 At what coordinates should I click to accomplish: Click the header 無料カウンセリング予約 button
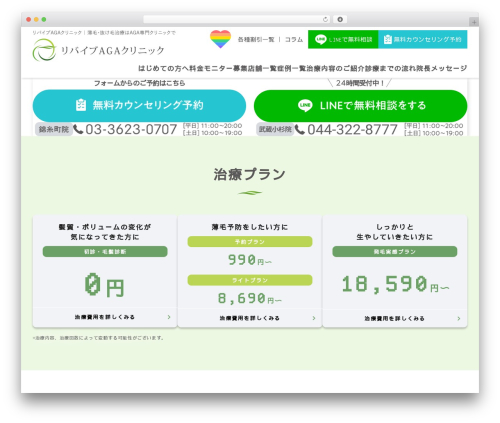[423, 39]
